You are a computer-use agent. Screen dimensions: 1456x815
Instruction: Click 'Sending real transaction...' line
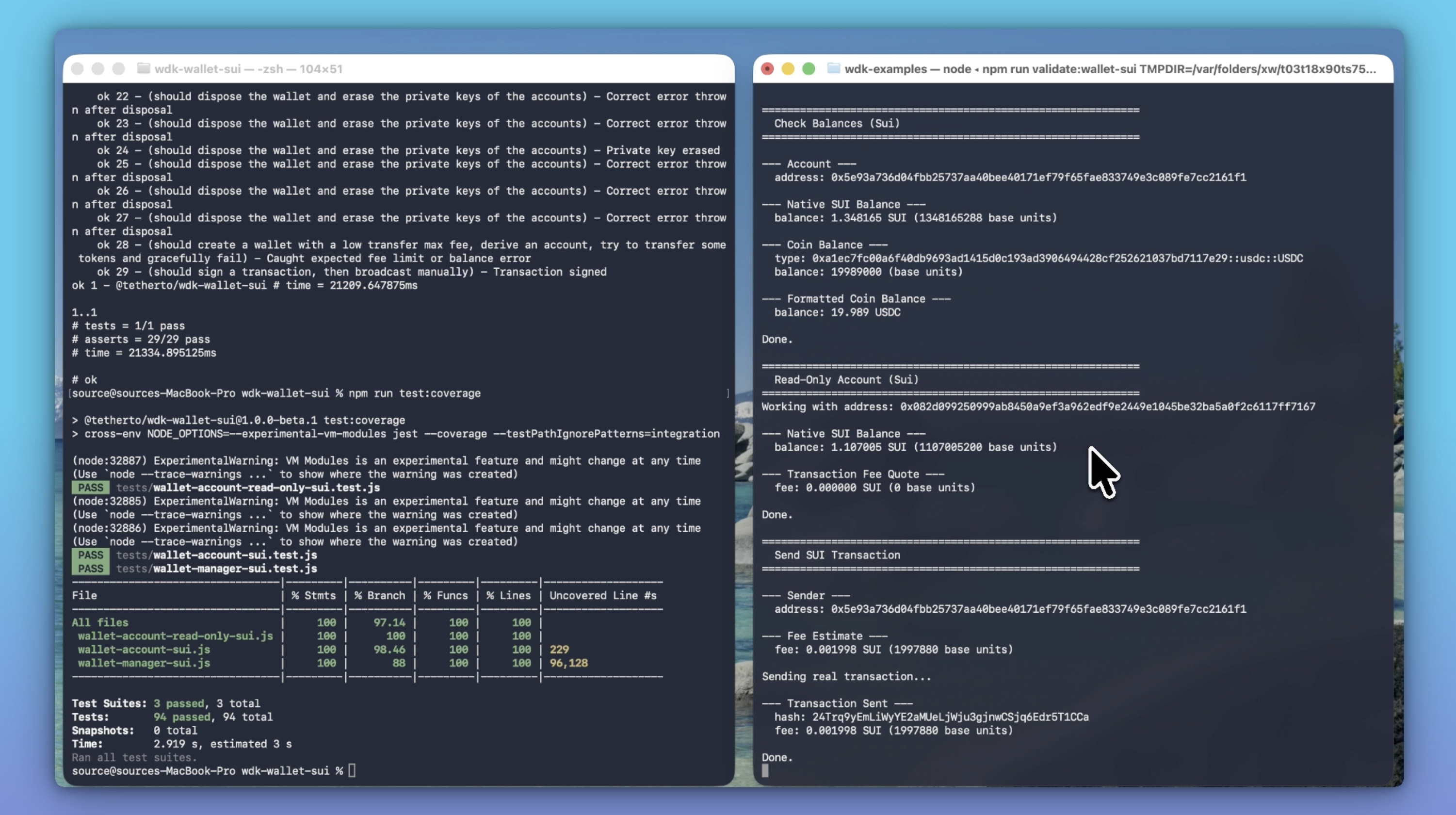click(846, 677)
